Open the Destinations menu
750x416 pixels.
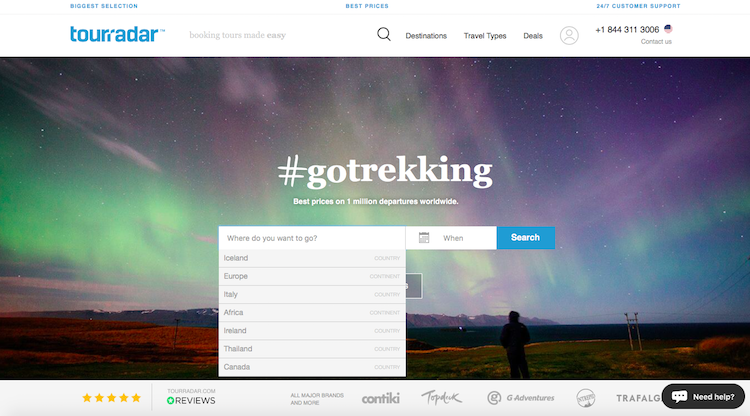(426, 36)
